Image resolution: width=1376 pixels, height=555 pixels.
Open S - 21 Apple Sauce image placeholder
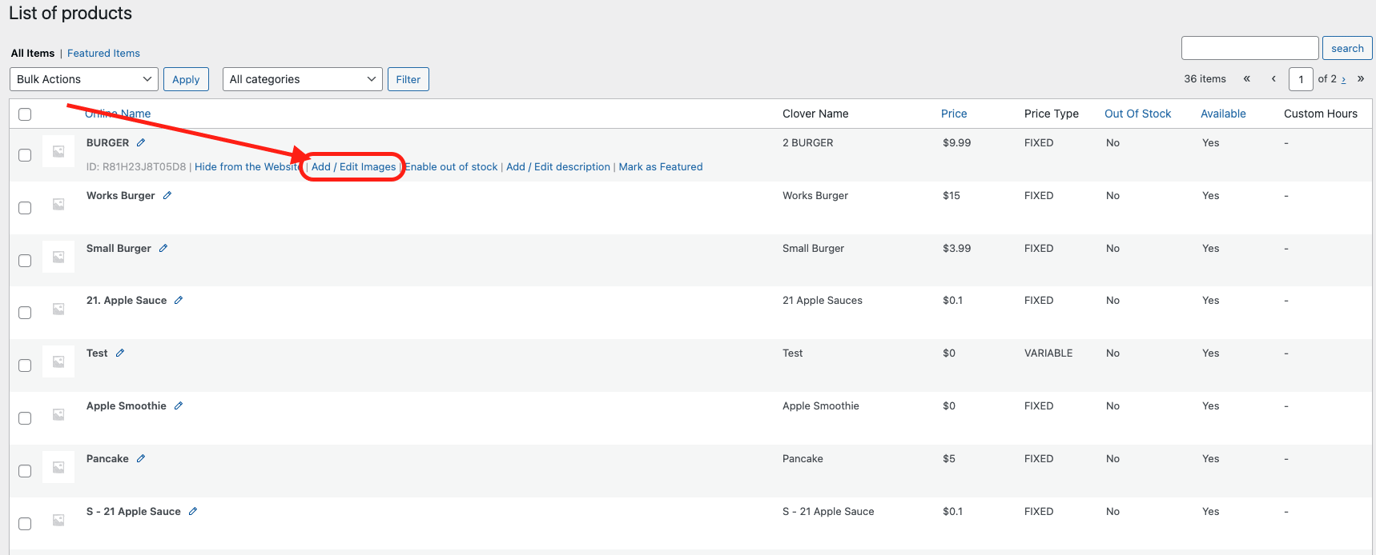point(59,520)
